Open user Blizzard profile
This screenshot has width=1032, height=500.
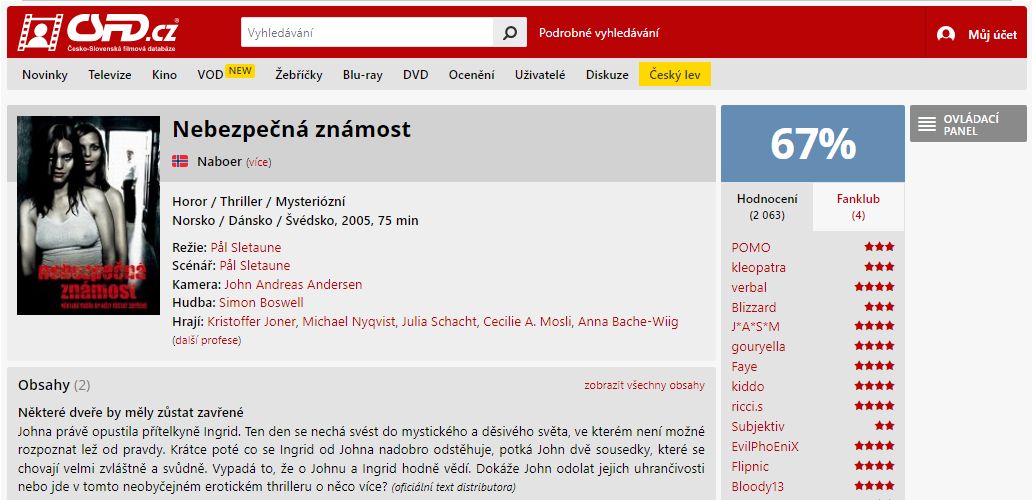(x=754, y=307)
